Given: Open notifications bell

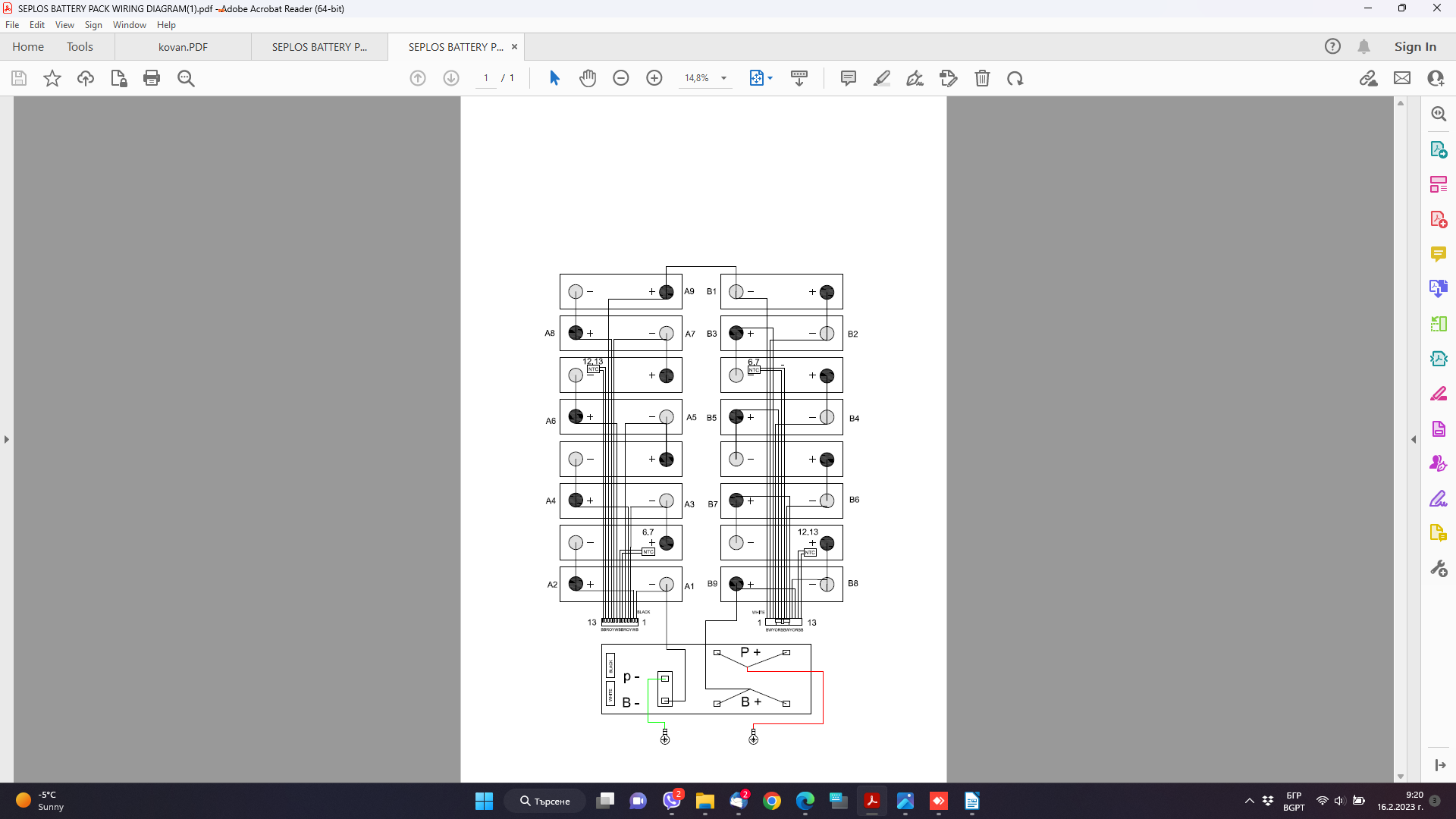Looking at the screenshot, I should [x=1363, y=46].
